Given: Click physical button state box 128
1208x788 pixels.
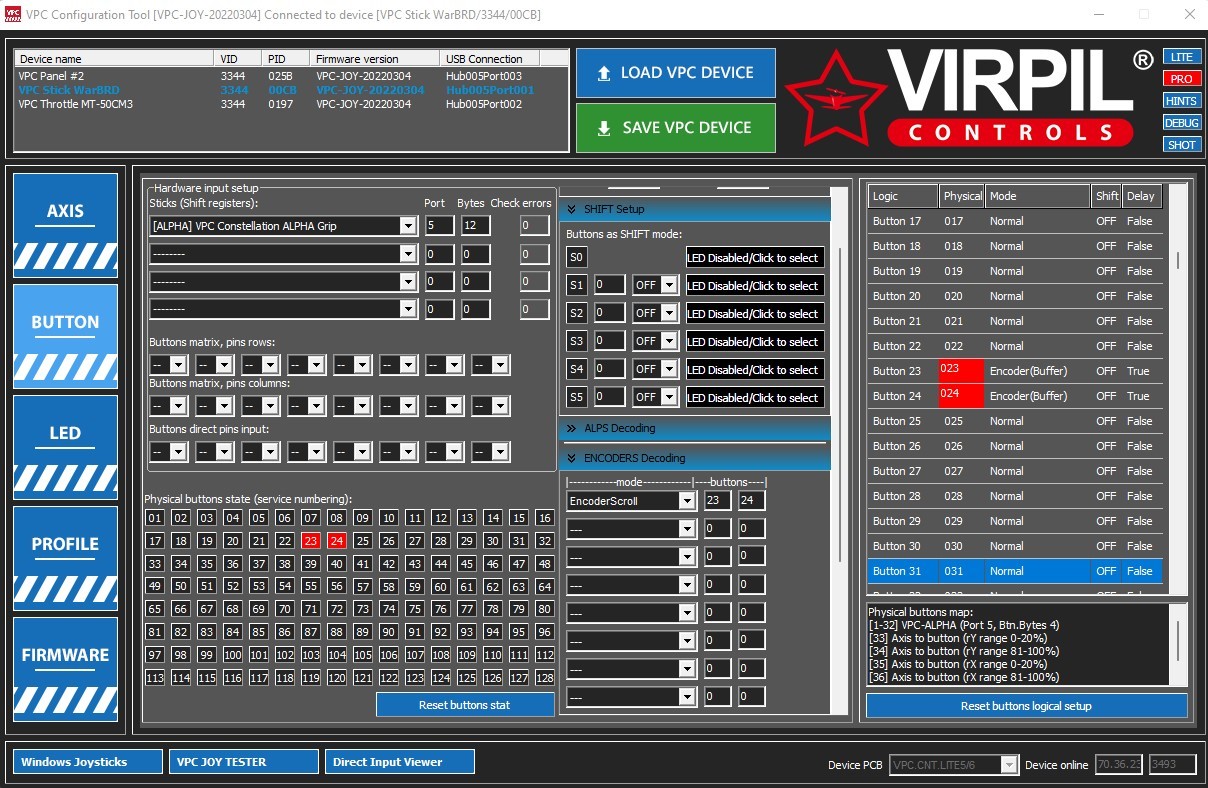Looking at the screenshot, I should point(545,678).
